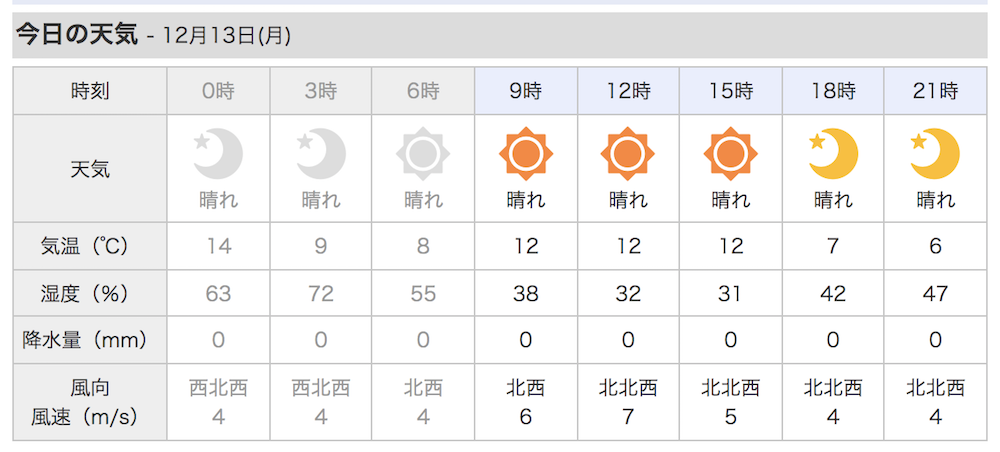Select the orange sun icon at 12時

(628, 154)
